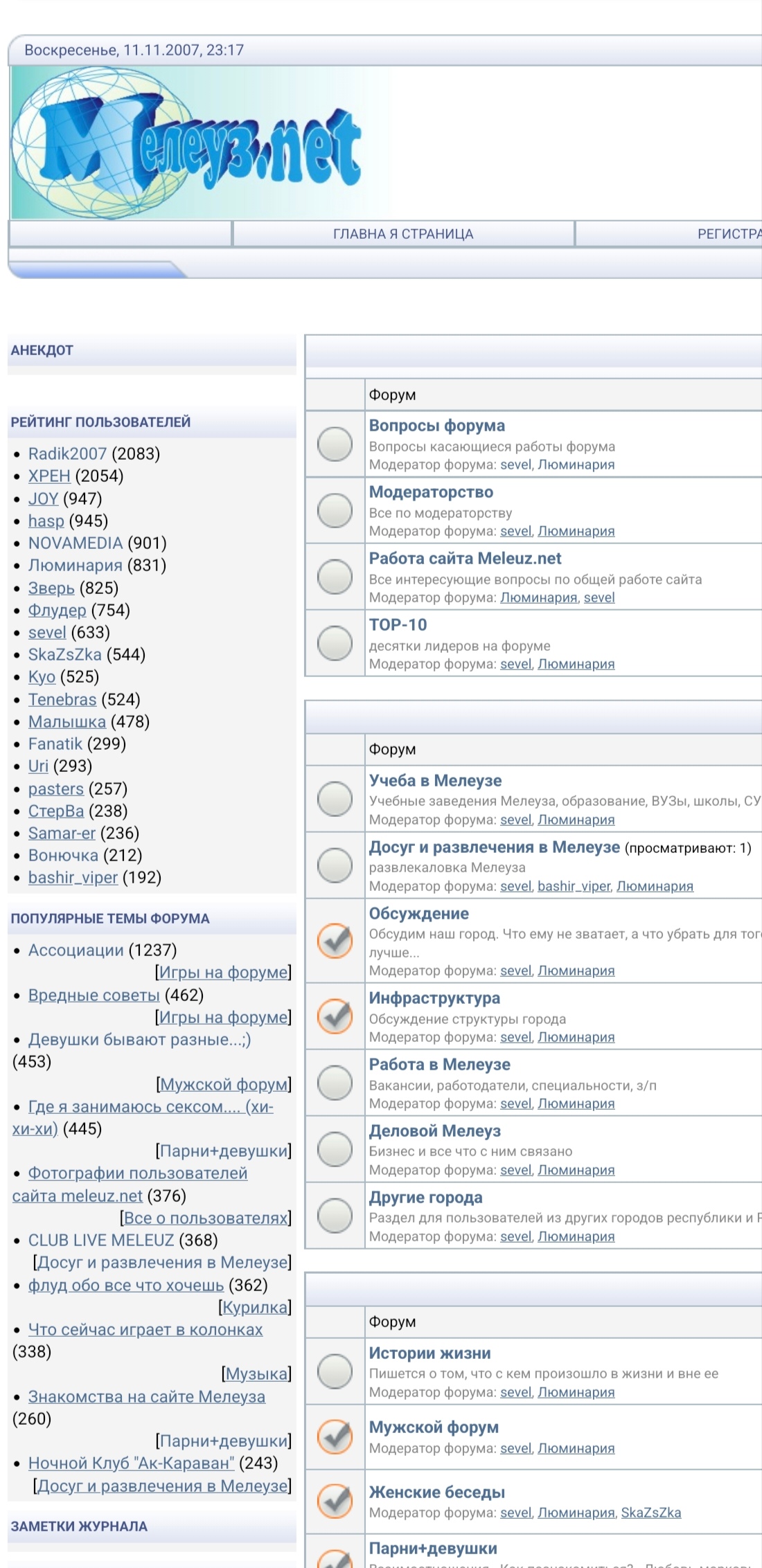
Task: Click the checked status icon beside Обсуждение
Action: click(x=335, y=941)
